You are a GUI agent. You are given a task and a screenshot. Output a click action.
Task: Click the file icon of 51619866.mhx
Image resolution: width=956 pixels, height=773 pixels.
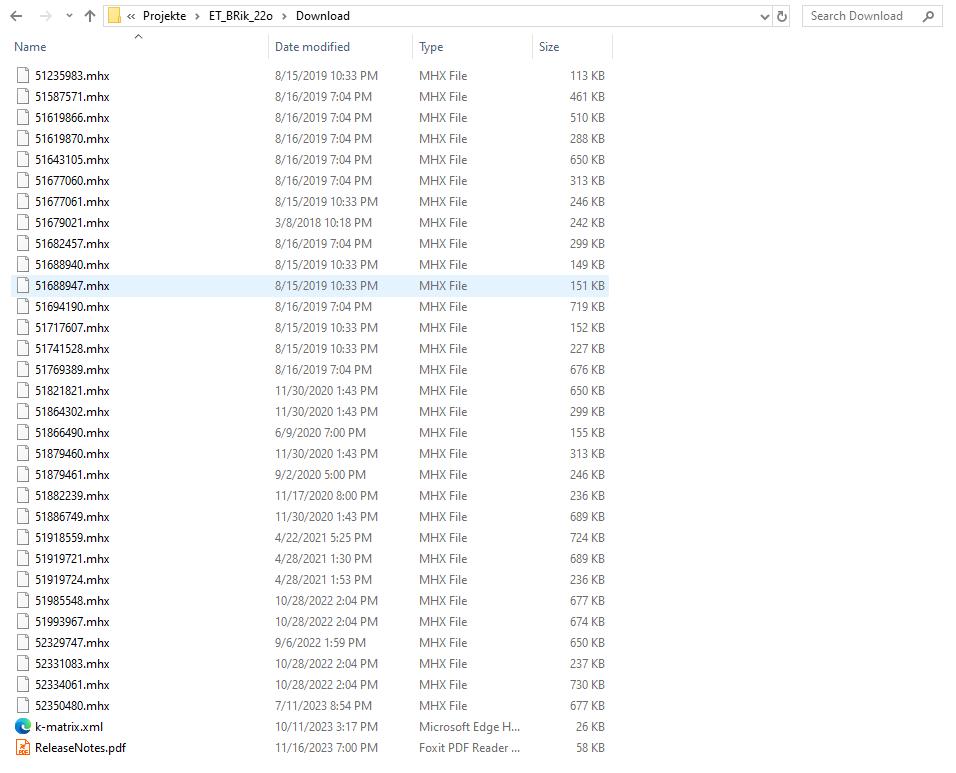point(23,118)
